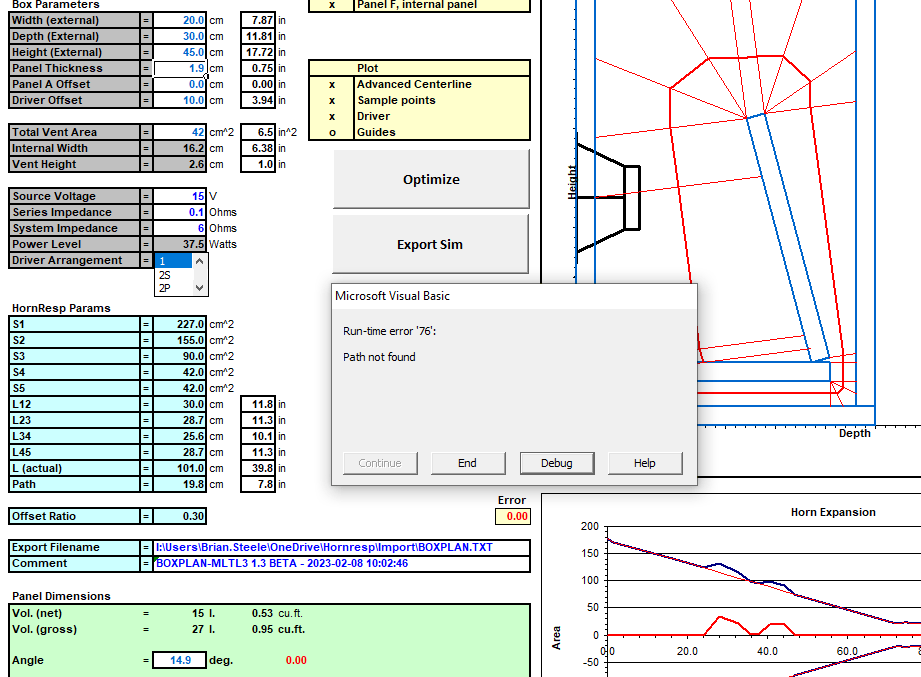Select option 1 in Driver Arrangement list
This screenshot has width=921, height=677.
[x=174, y=261]
